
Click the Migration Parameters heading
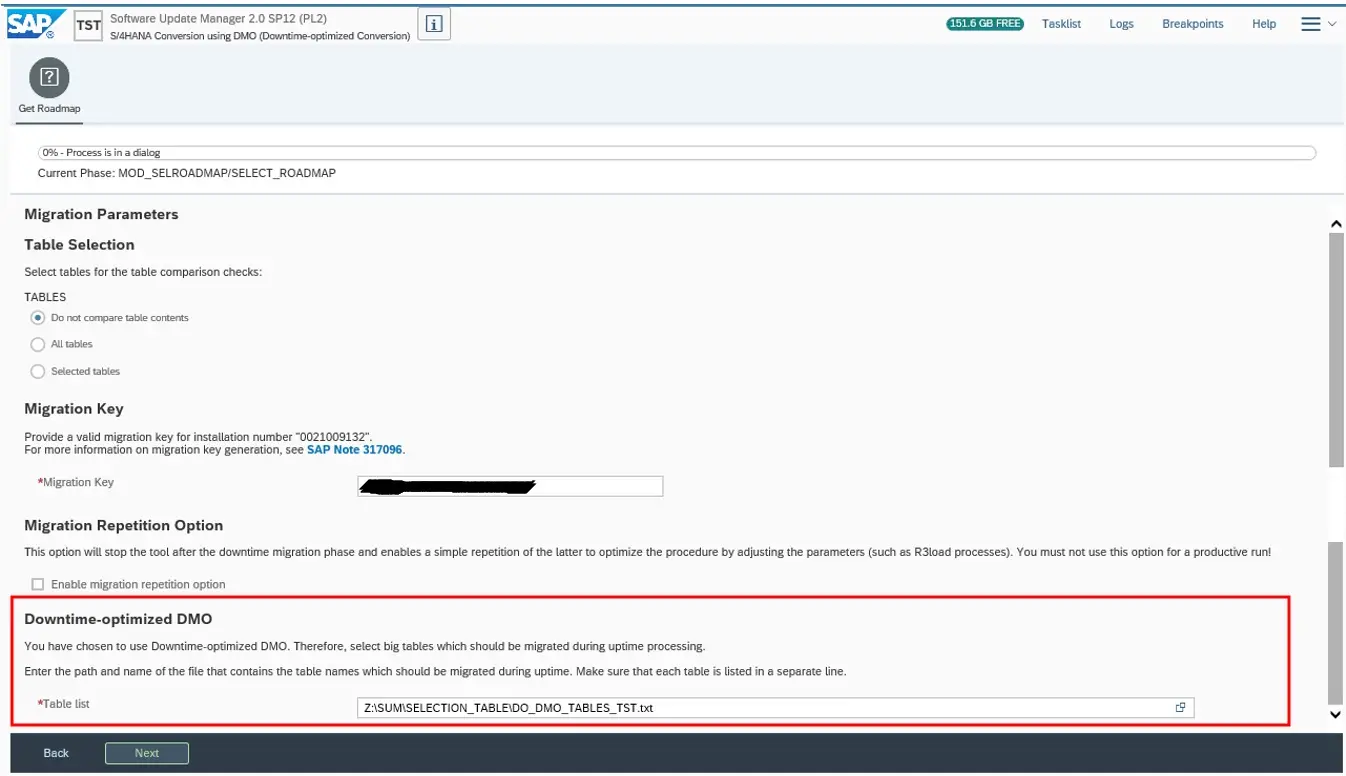101,214
